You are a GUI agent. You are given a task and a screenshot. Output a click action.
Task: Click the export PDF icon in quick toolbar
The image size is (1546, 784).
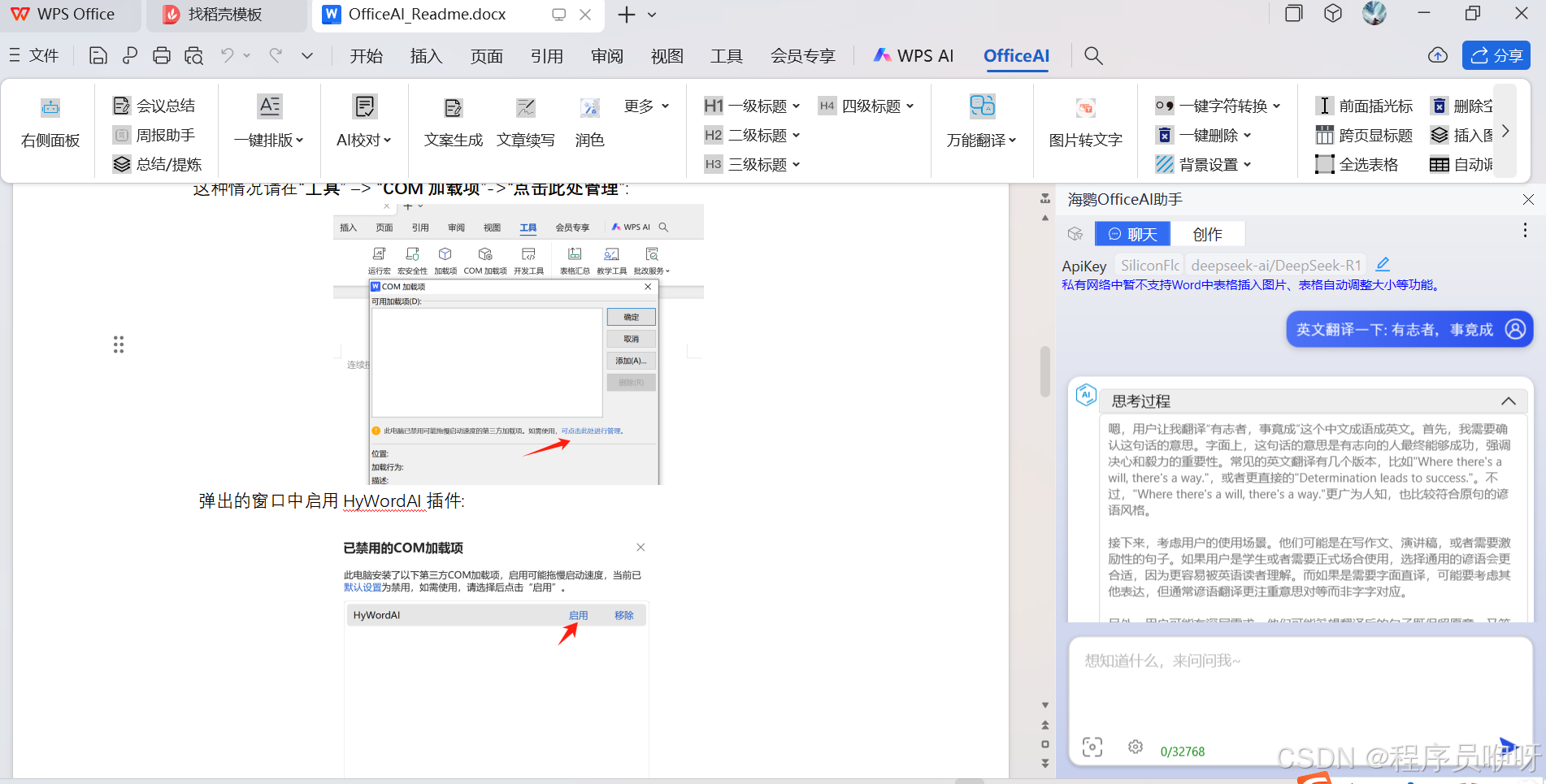click(130, 55)
